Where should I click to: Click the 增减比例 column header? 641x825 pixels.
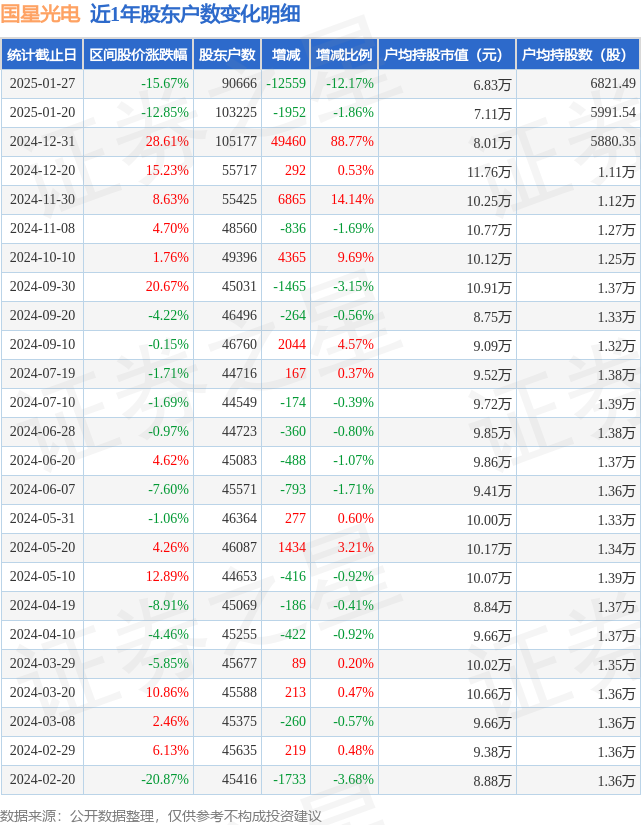(x=343, y=55)
